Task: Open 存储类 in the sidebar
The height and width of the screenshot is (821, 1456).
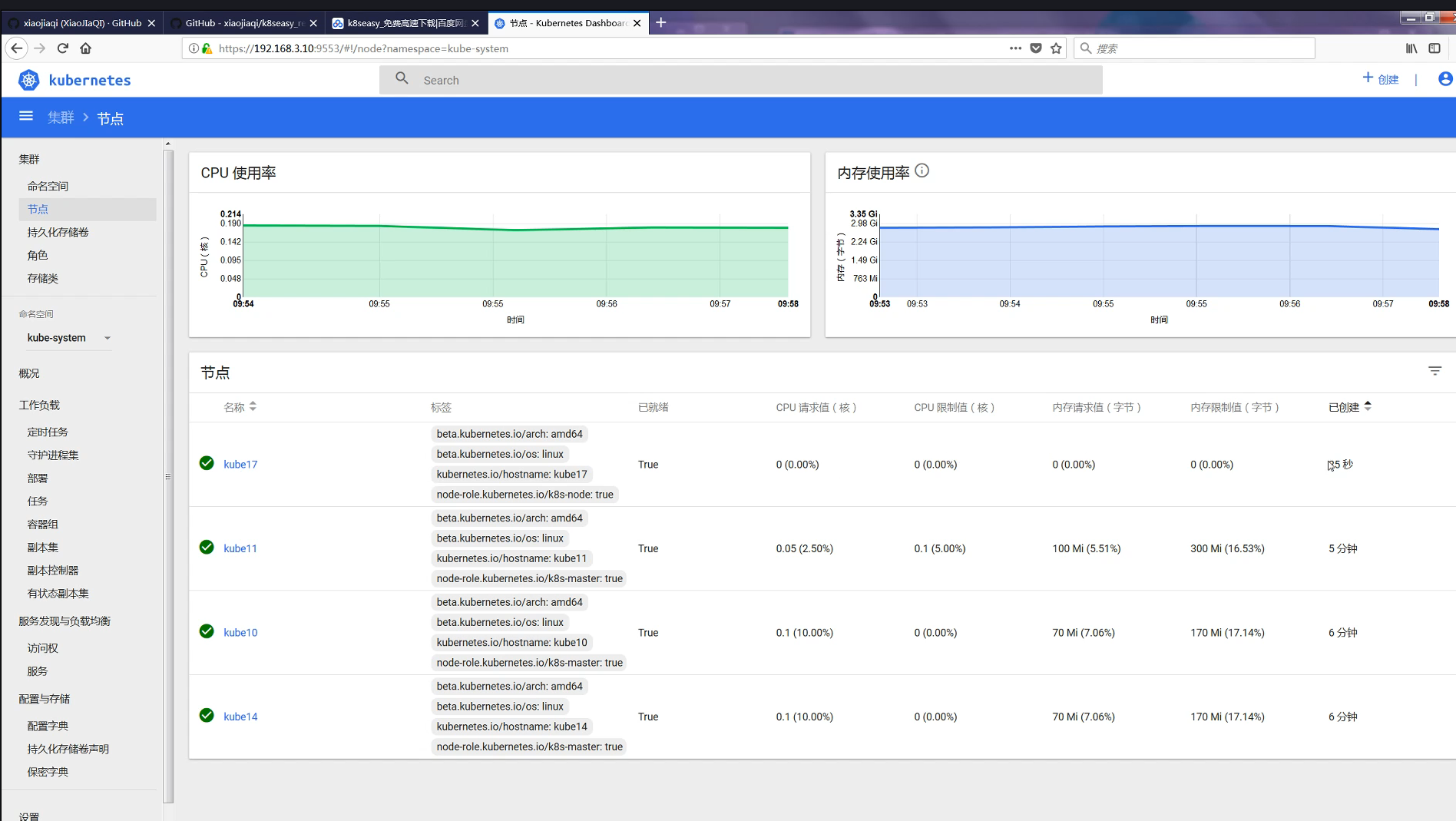Action: click(43, 278)
